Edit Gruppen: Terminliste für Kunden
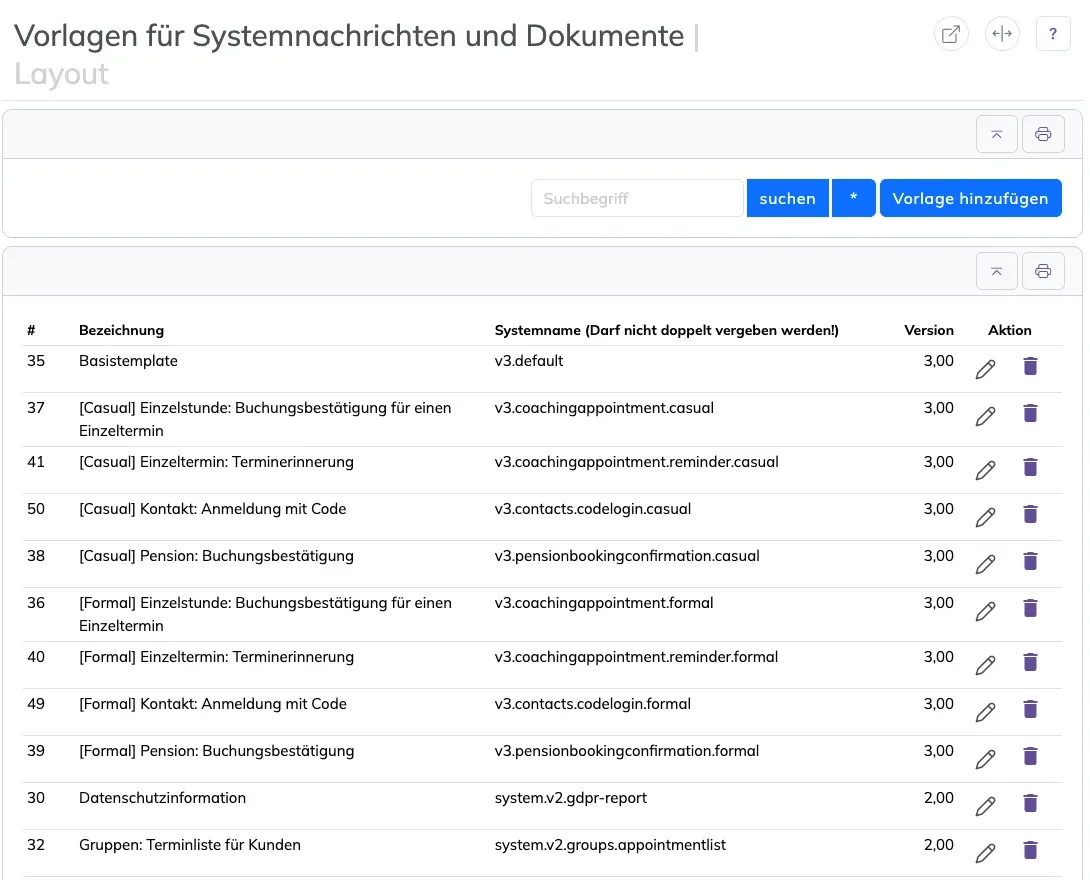 point(985,854)
